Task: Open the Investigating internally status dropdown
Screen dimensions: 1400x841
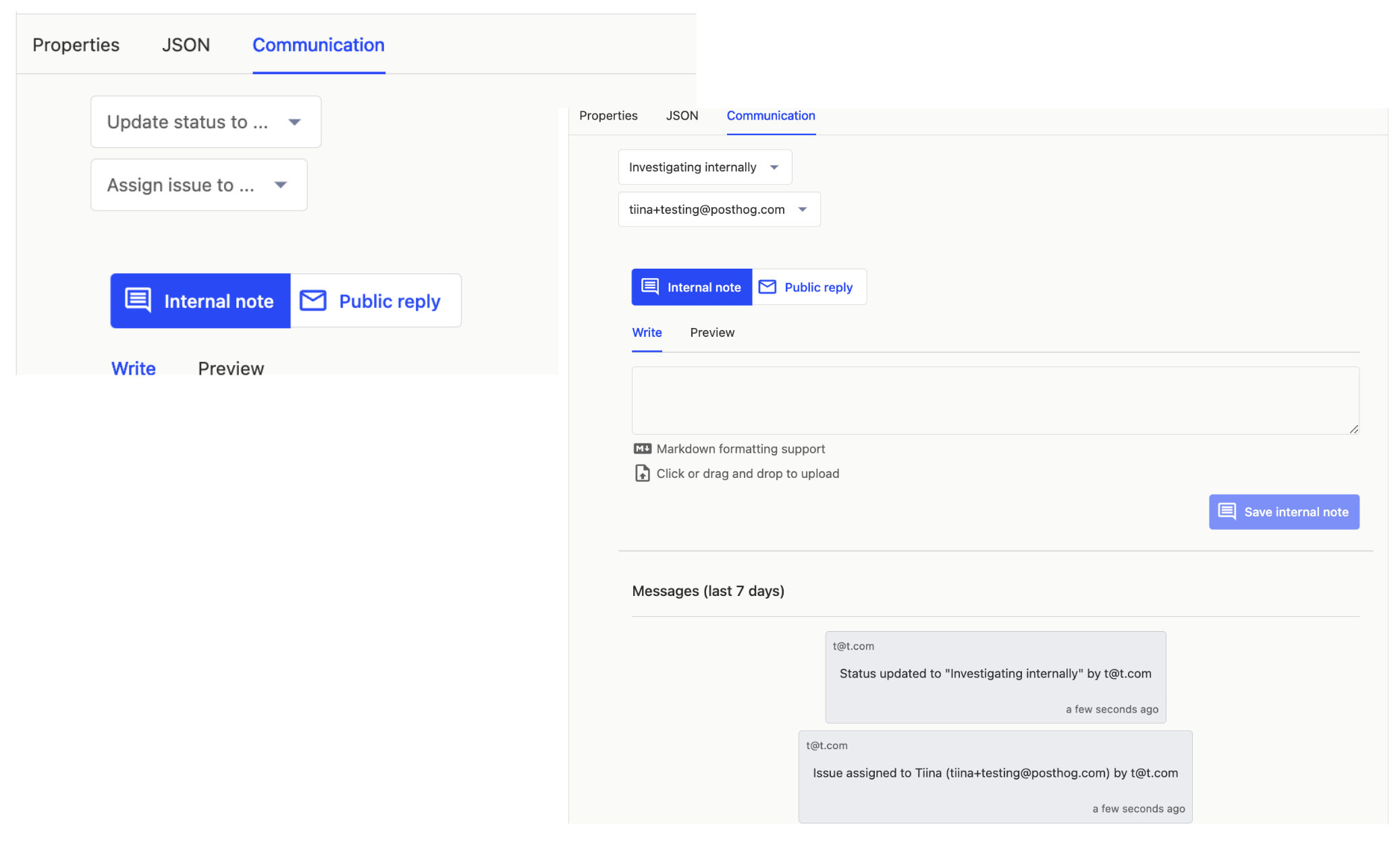Action: tap(704, 167)
